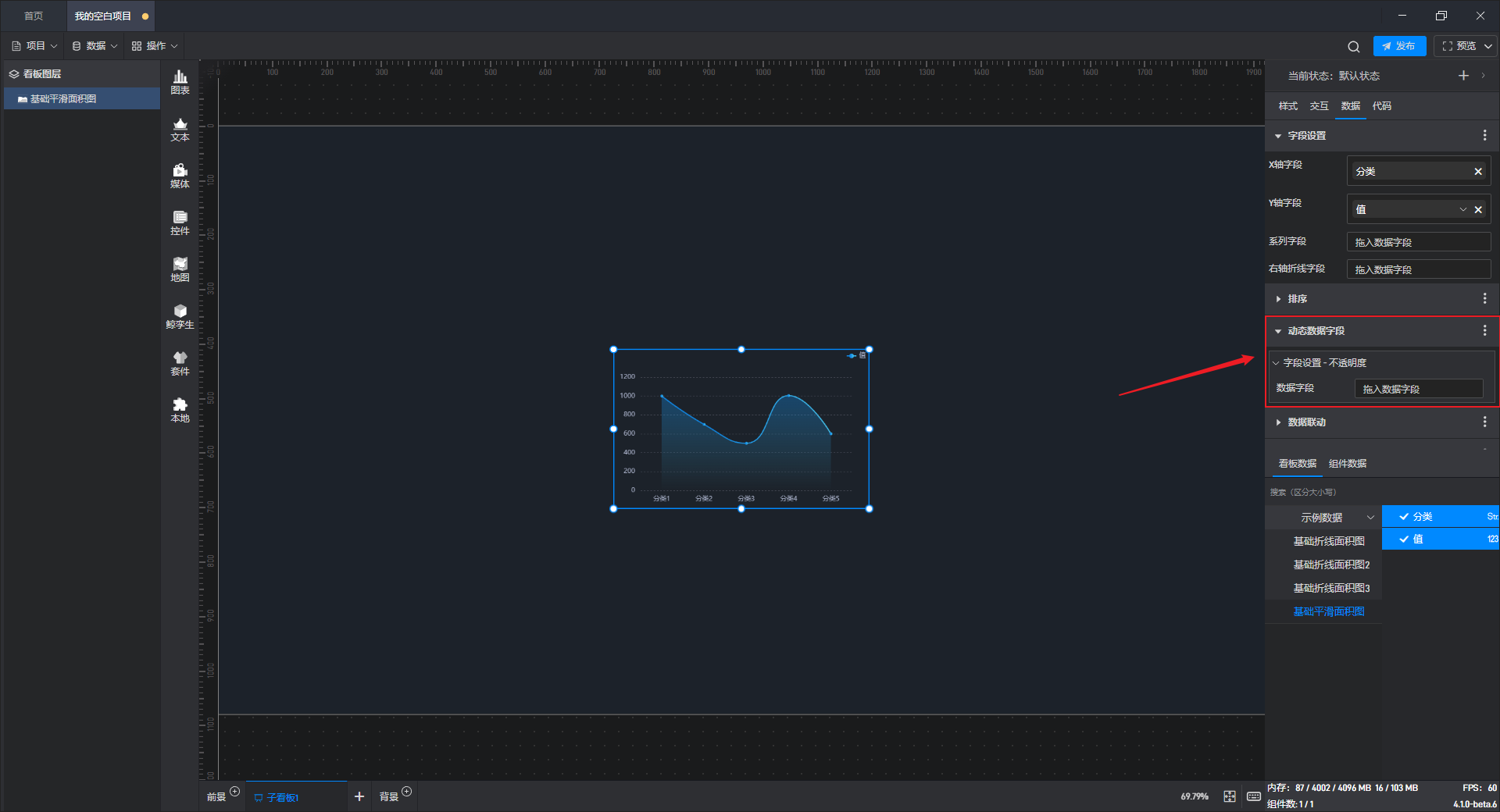Open the 本地 (local) component category
1500x812 pixels.
click(180, 410)
